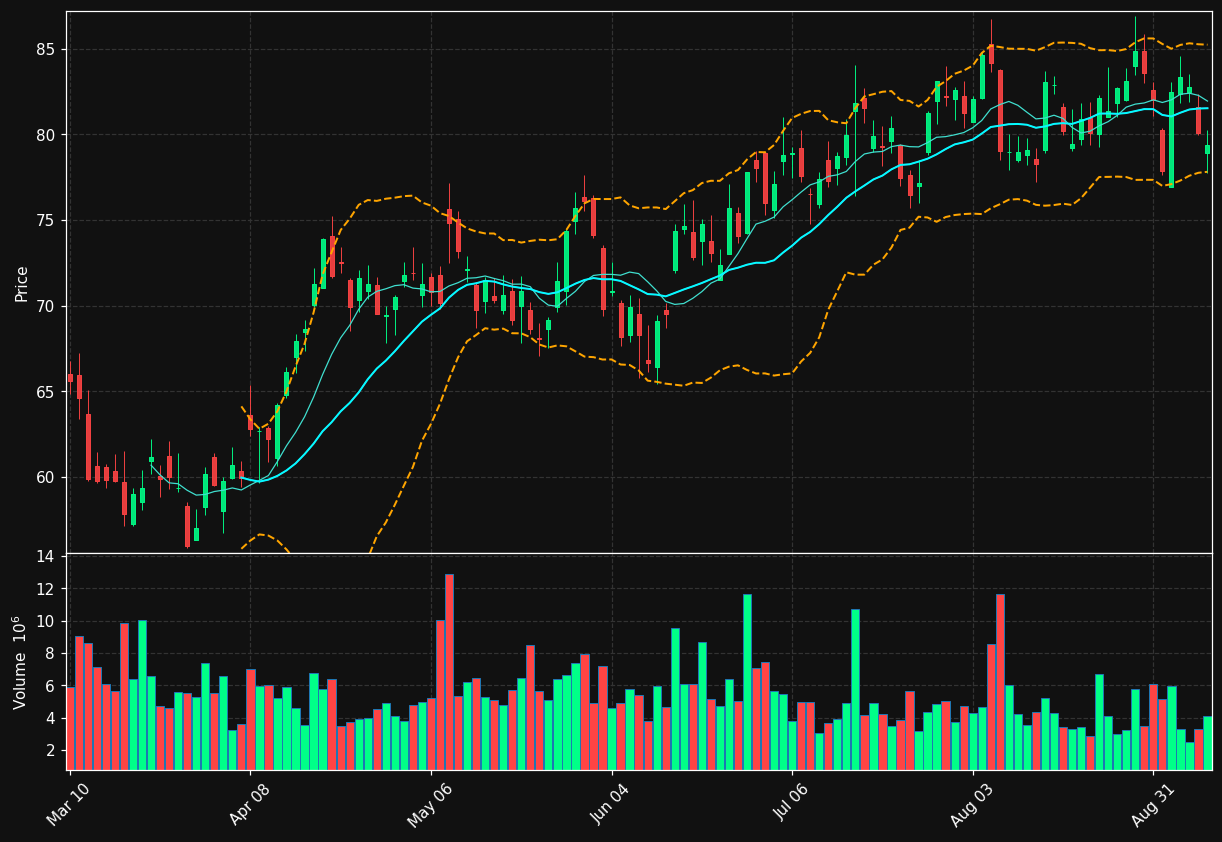Select the tallest red volume bar after May 06
The width and height of the screenshot is (1222, 842).
pyautogui.click(x=449, y=672)
